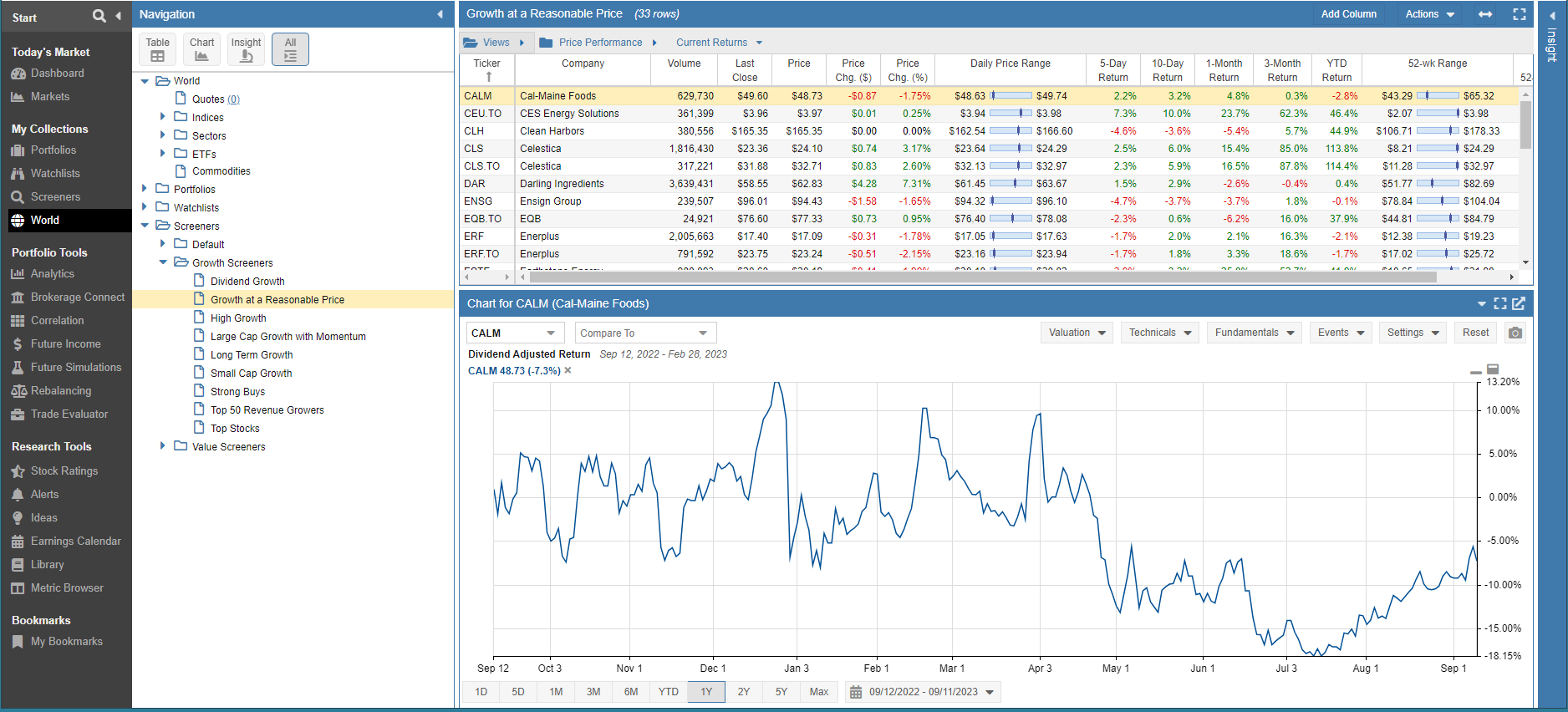1568x712 pixels.
Task: Switch Navigation view to Chart
Action: (201, 49)
